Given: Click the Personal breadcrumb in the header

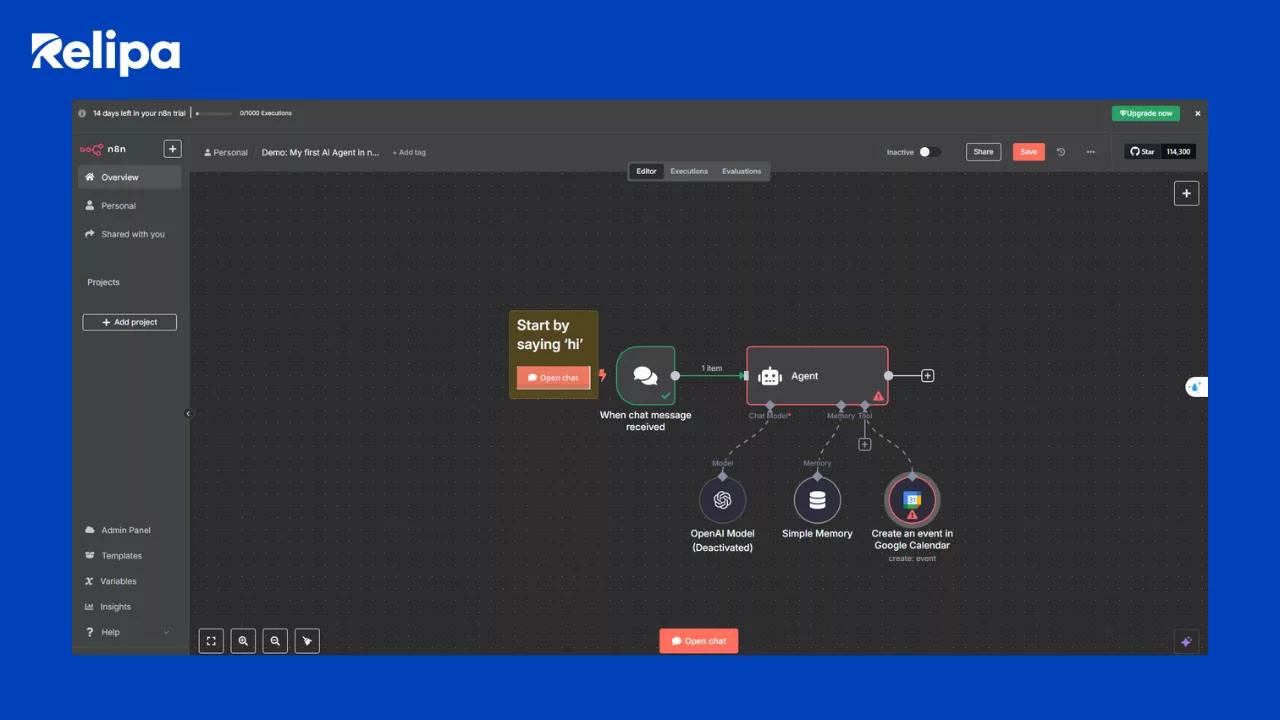Looking at the screenshot, I should click(226, 152).
